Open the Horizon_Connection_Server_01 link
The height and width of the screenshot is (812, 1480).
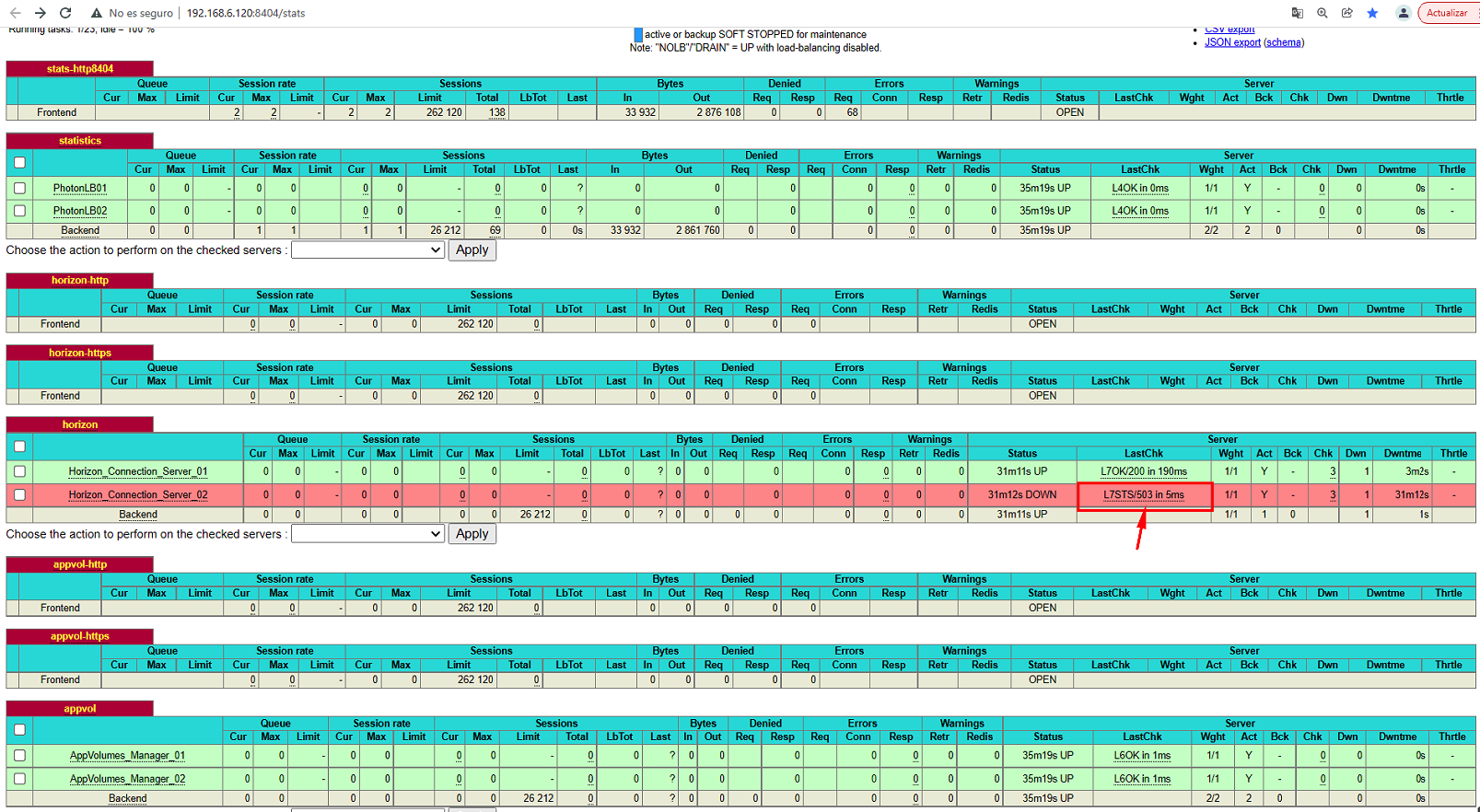click(x=138, y=471)
